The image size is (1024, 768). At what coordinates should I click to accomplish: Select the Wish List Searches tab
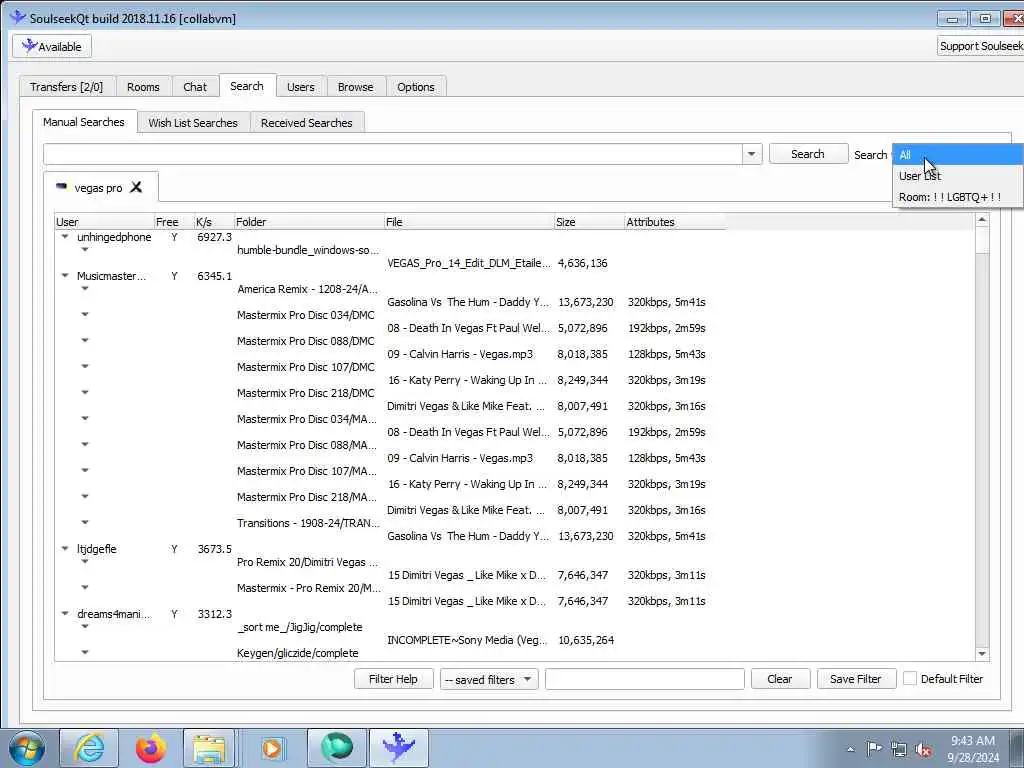tap(193, 123)
